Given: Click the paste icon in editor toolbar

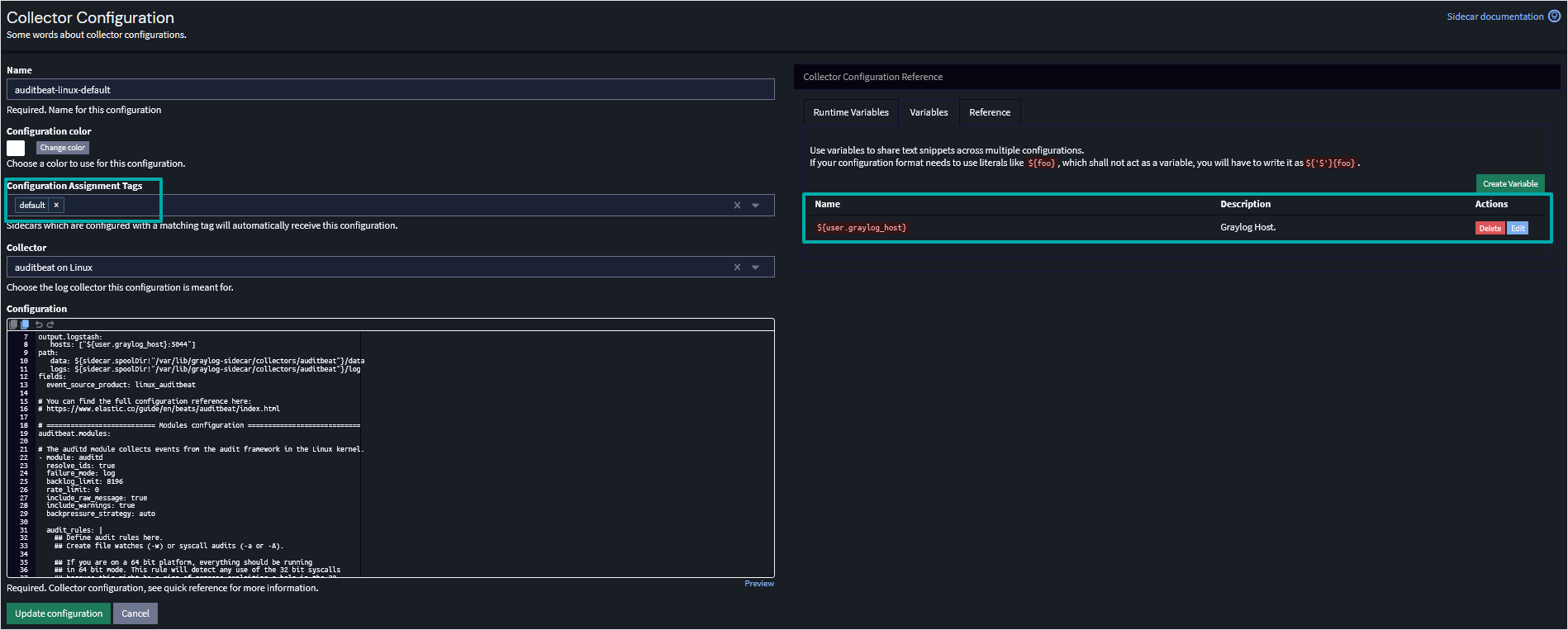Looking at the screenshot, I should 25,324.
